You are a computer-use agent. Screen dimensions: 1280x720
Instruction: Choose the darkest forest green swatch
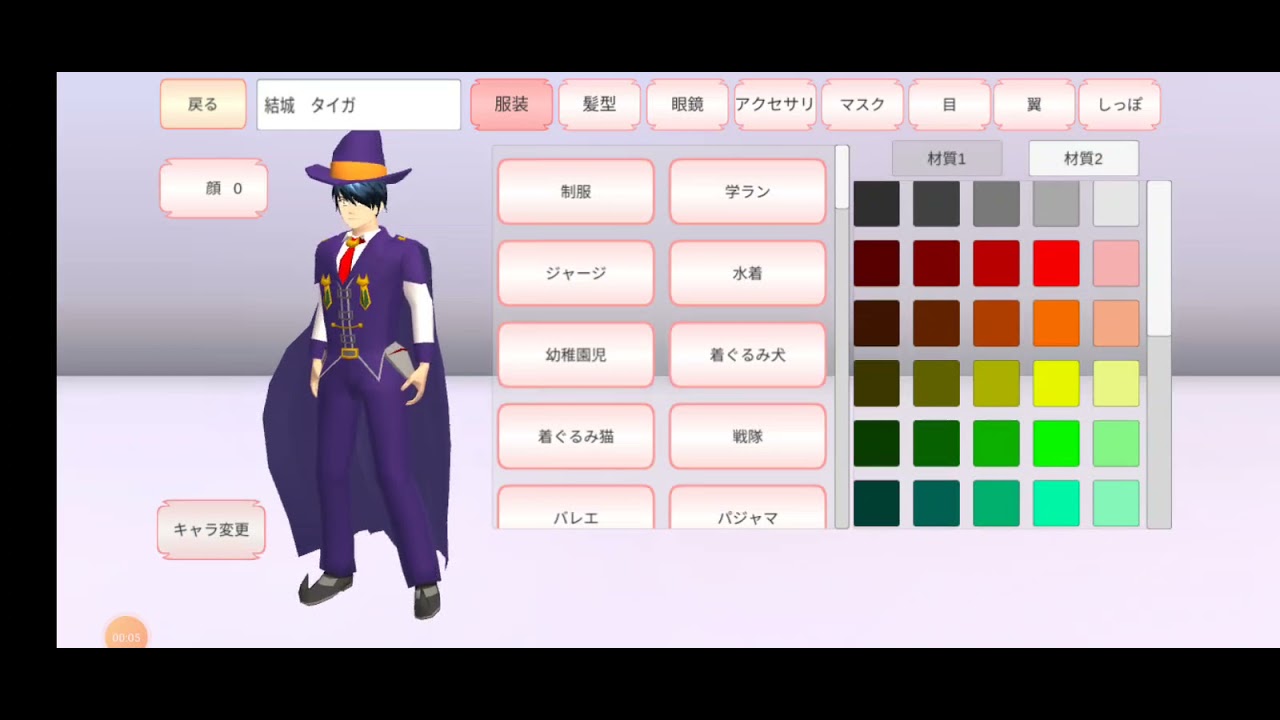click(x=876, y=443)
